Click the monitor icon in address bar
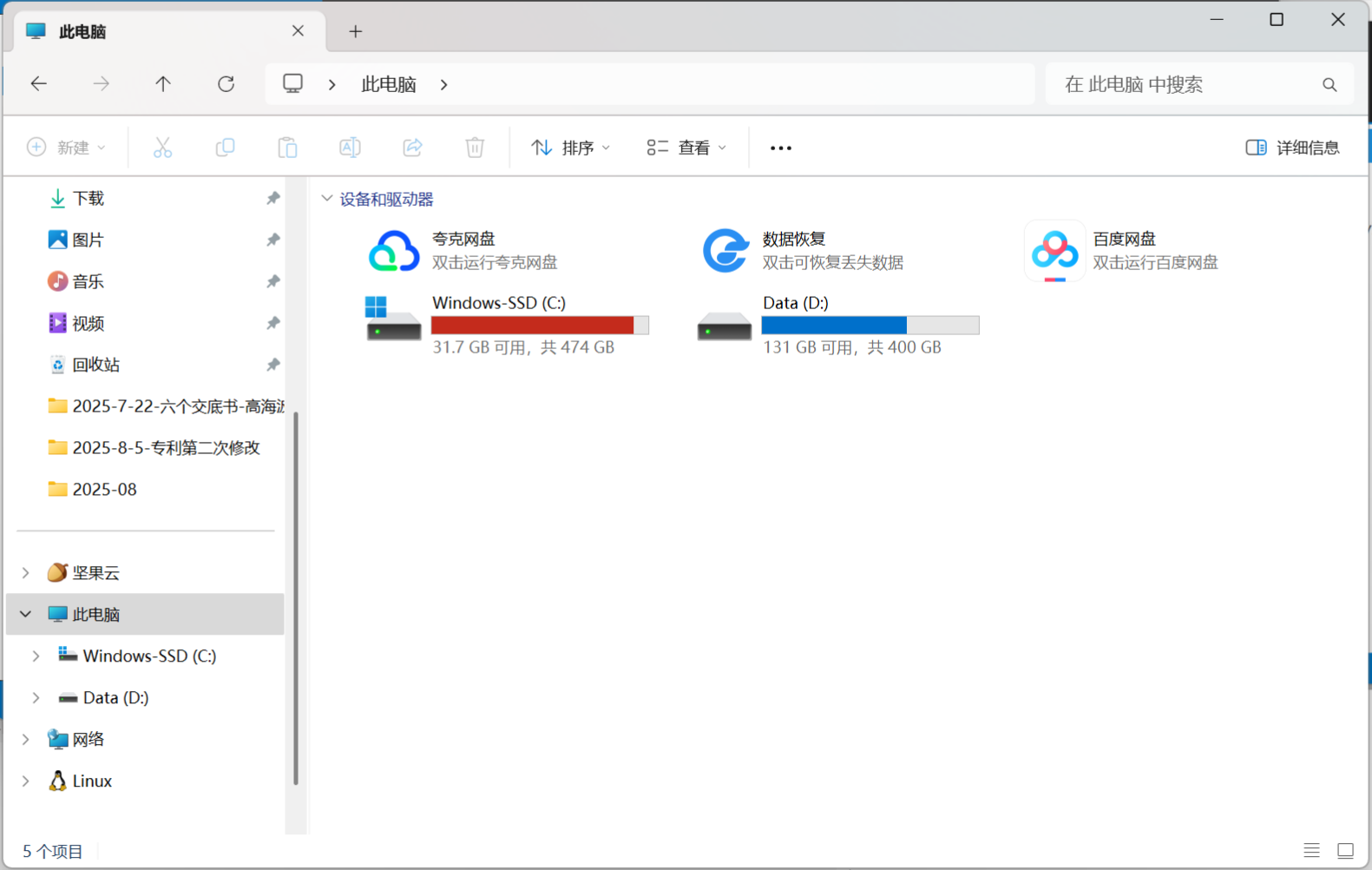The width and height of the screenshot is (1372, 870). [x=292, y=84]
